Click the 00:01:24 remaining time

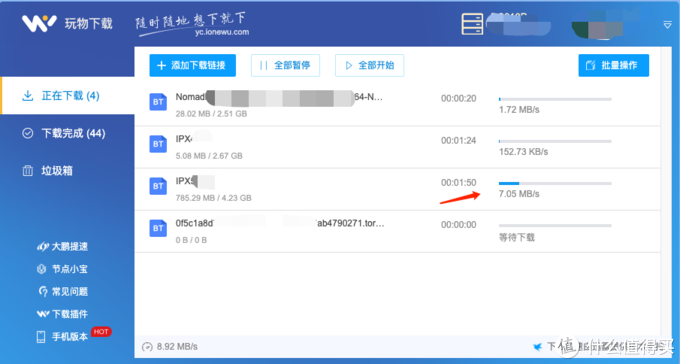click(458, 141)
